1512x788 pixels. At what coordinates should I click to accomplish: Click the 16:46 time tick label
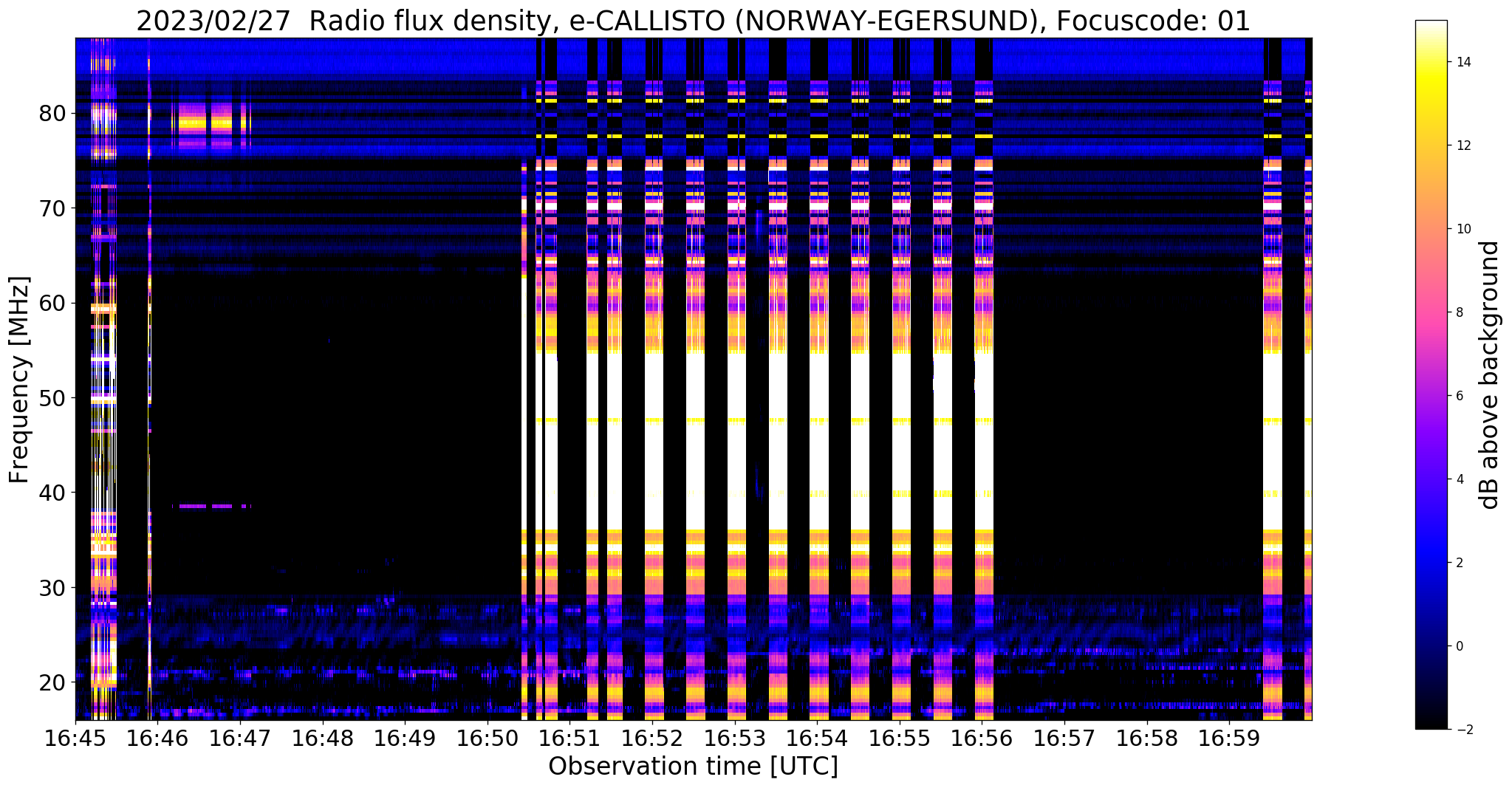click(x=157, y=738)
